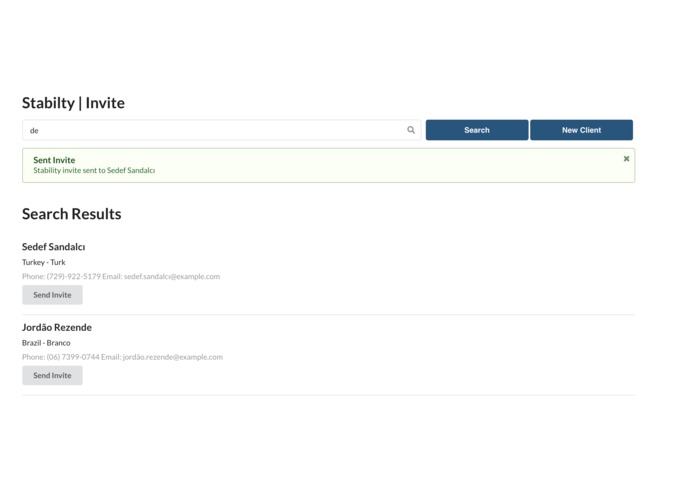Send invite to Sedef Sandalcı
This screenshot has width=695, height=494.
click(x=52, y=295)
